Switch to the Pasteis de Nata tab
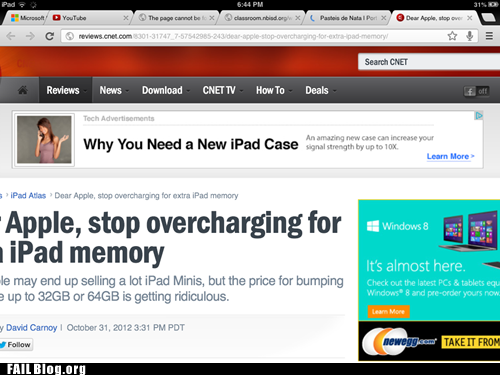 [x=347, y=18]
